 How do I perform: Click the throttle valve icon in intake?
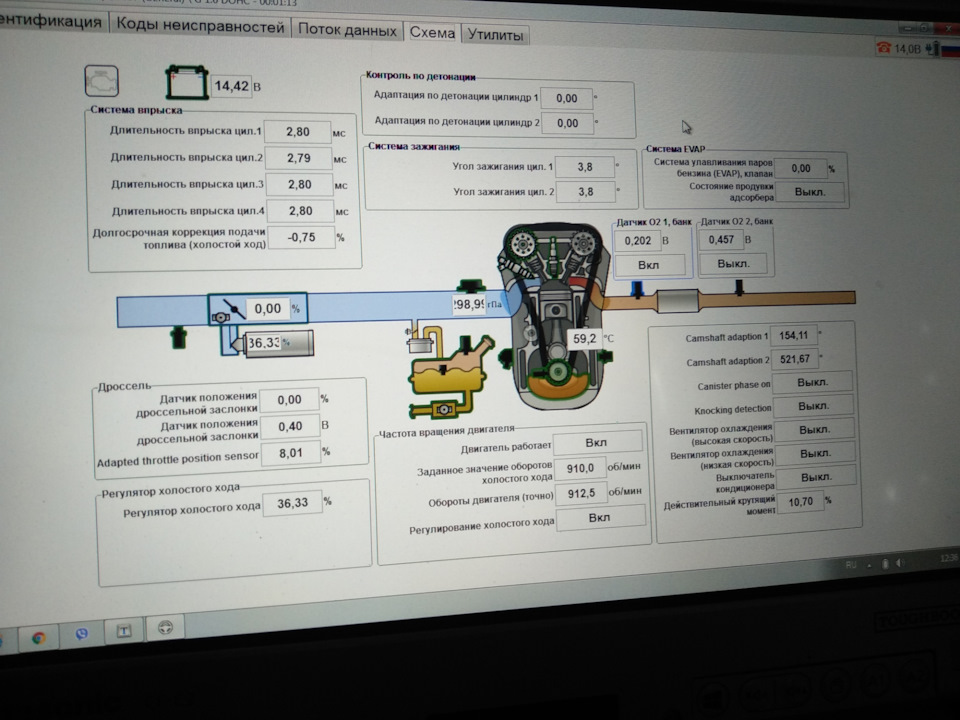233,309
